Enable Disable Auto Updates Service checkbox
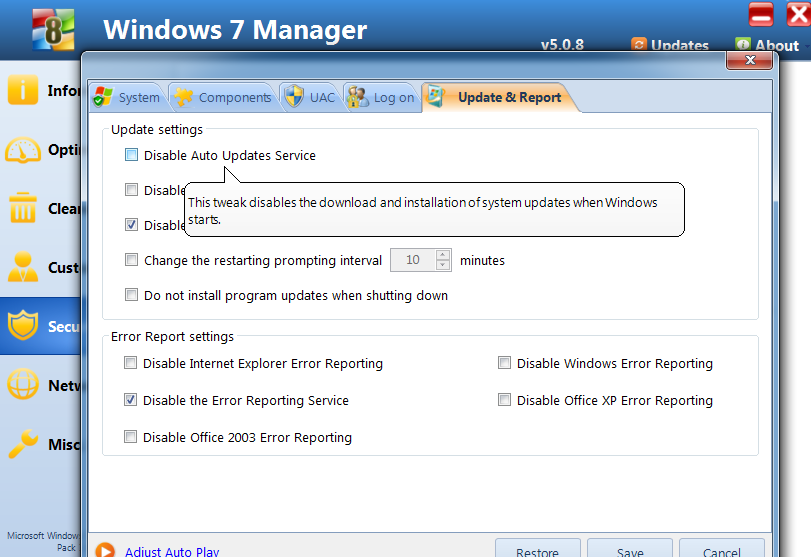 tap(132, 155)
